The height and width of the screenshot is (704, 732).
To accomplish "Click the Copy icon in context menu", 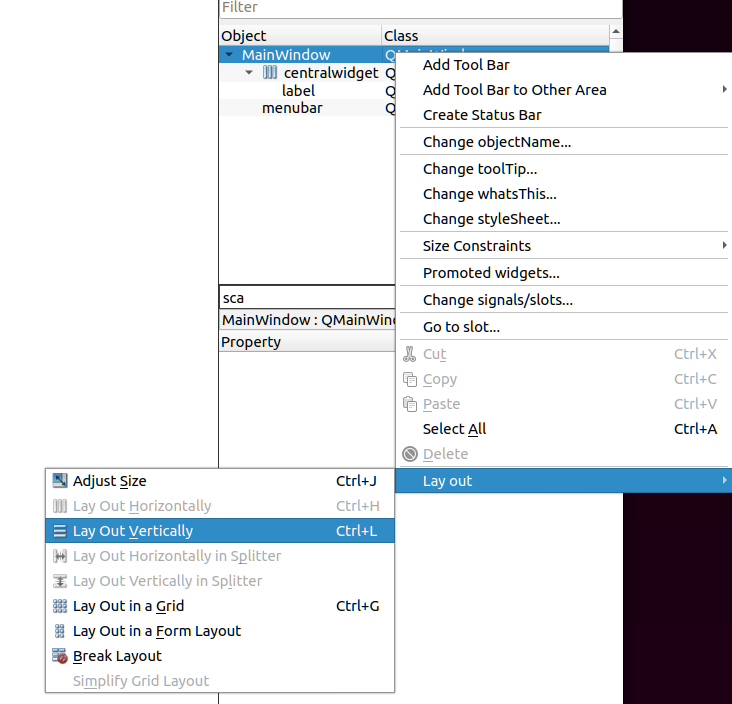I will pos(409,379).
